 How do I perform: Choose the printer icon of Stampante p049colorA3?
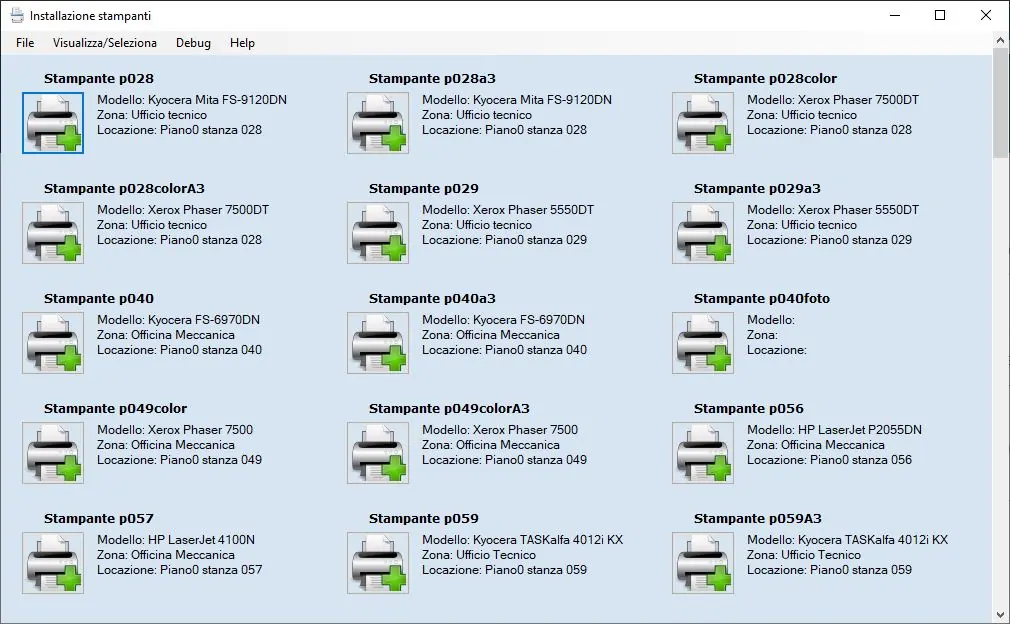click(x=378, y=453)
